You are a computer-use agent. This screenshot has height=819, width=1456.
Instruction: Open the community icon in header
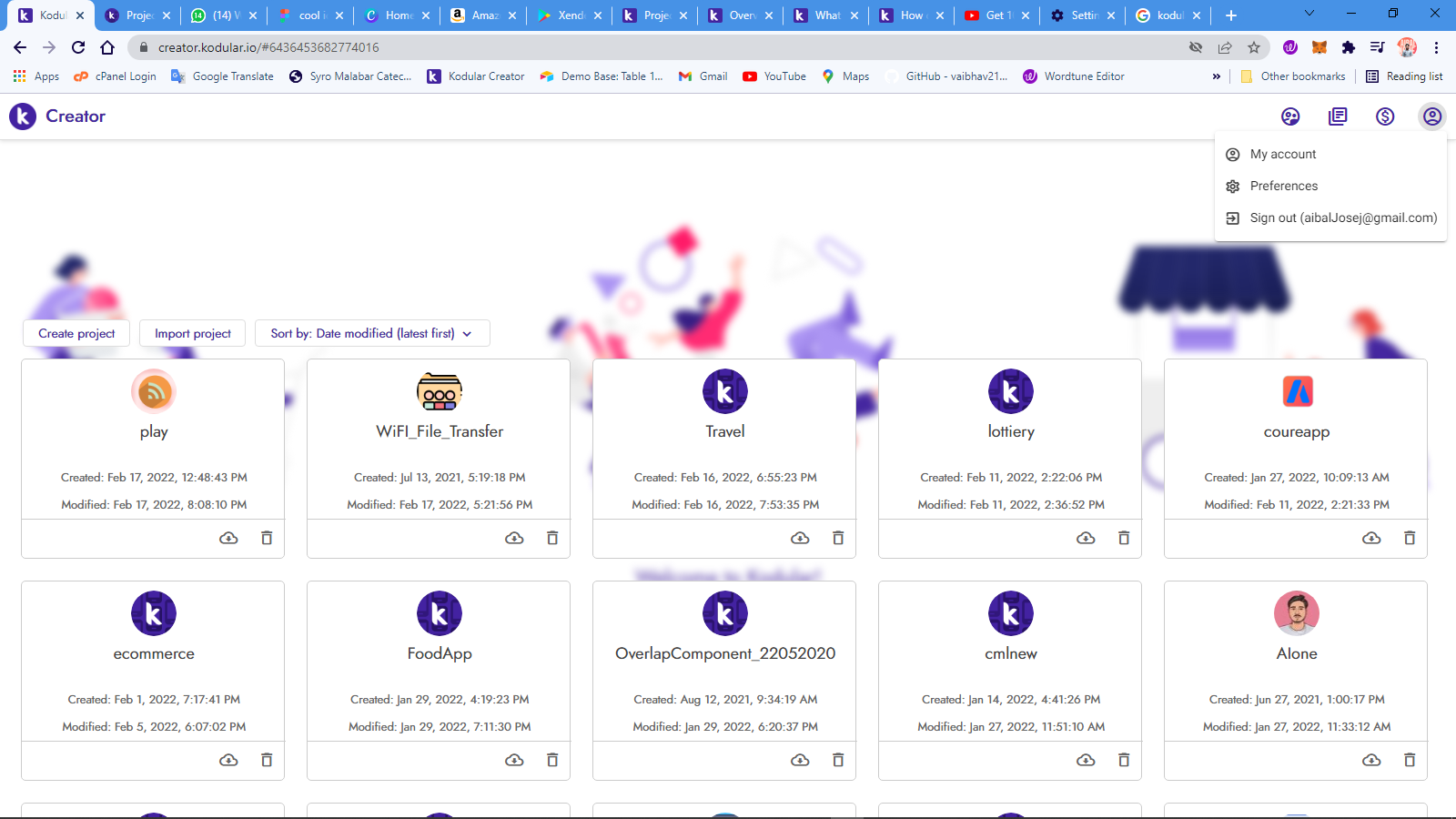pos(1290,116)
